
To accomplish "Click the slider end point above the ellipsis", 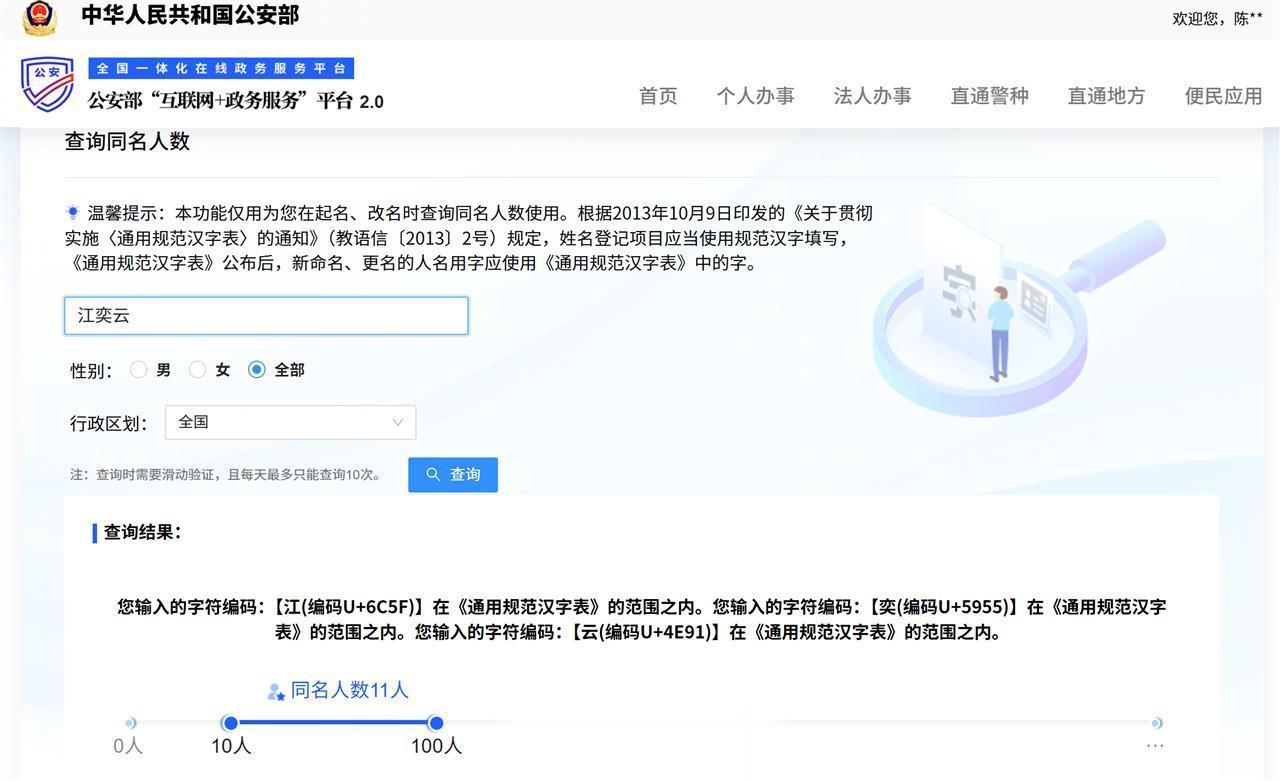I will (x=1156, y=723).
